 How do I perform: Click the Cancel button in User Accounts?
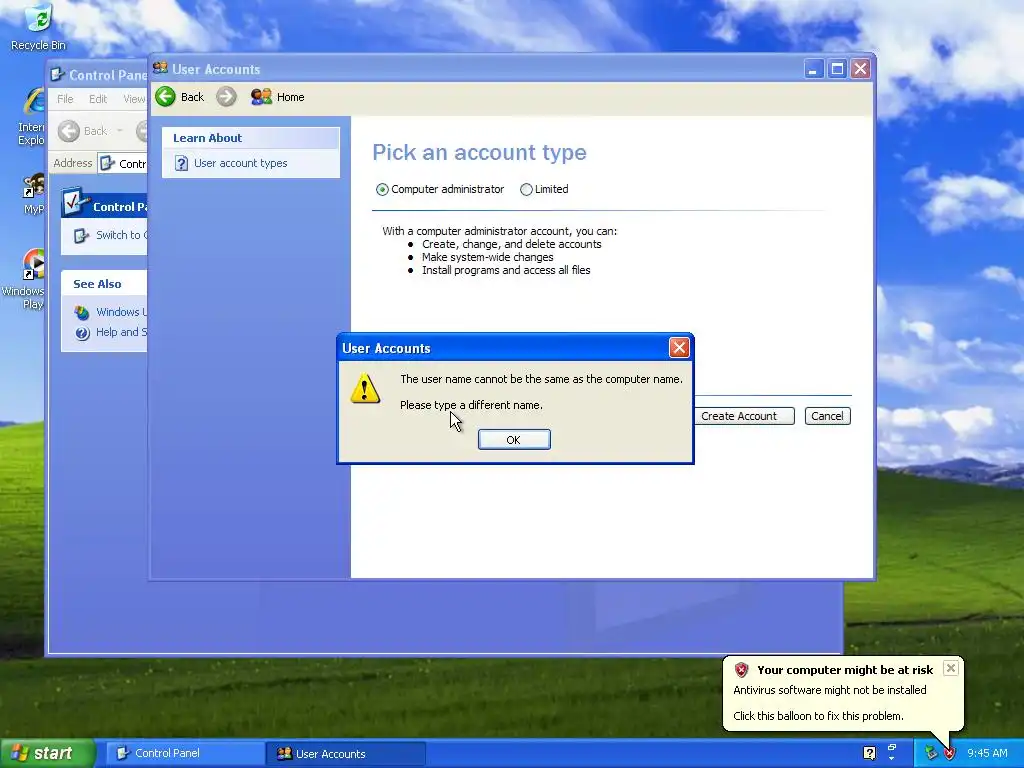pyautogui.click(x=827, y=416)
